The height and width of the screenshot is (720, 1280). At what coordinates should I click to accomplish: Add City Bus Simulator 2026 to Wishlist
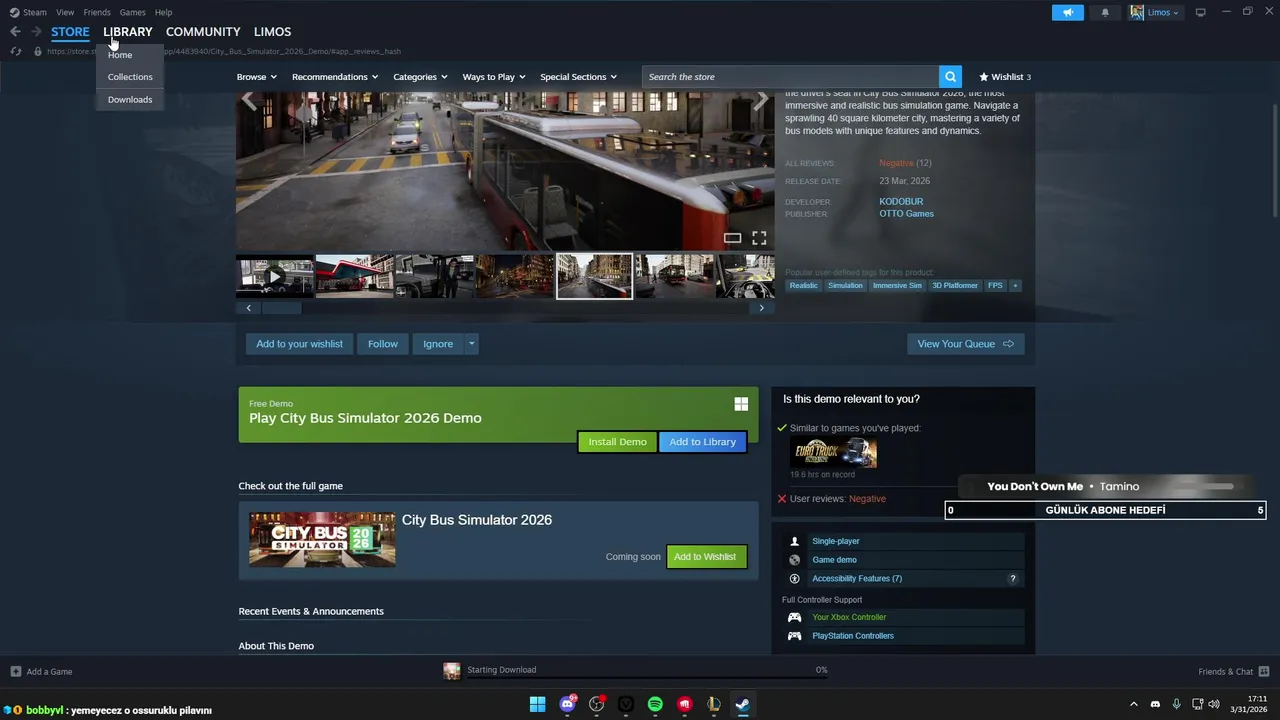click(x=705, y=557)
